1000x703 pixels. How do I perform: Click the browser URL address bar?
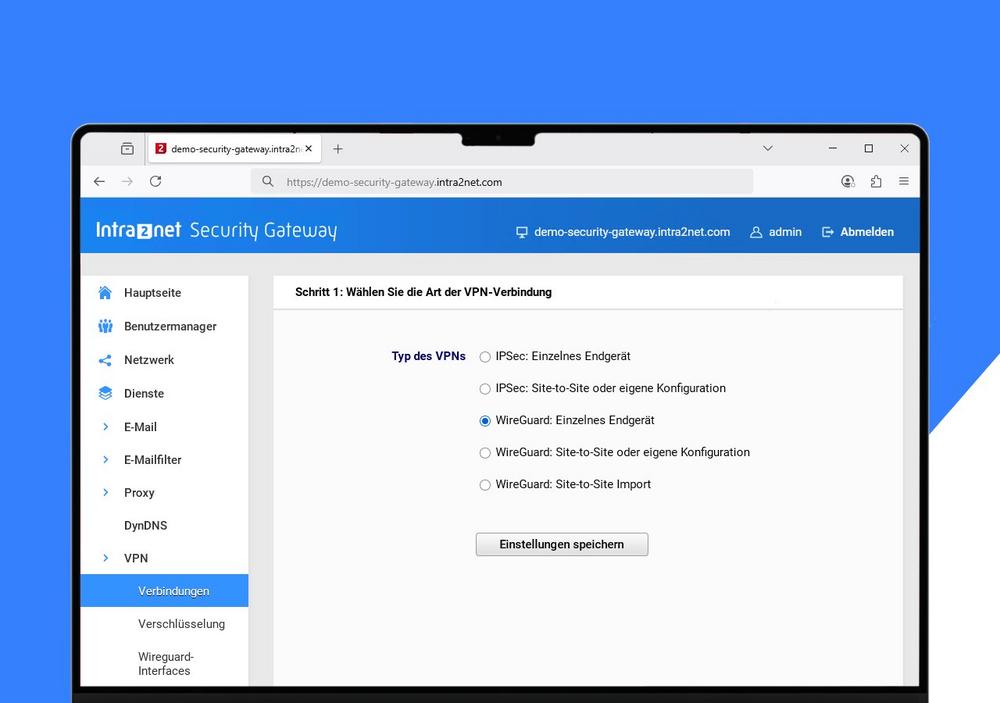(500, 182)
